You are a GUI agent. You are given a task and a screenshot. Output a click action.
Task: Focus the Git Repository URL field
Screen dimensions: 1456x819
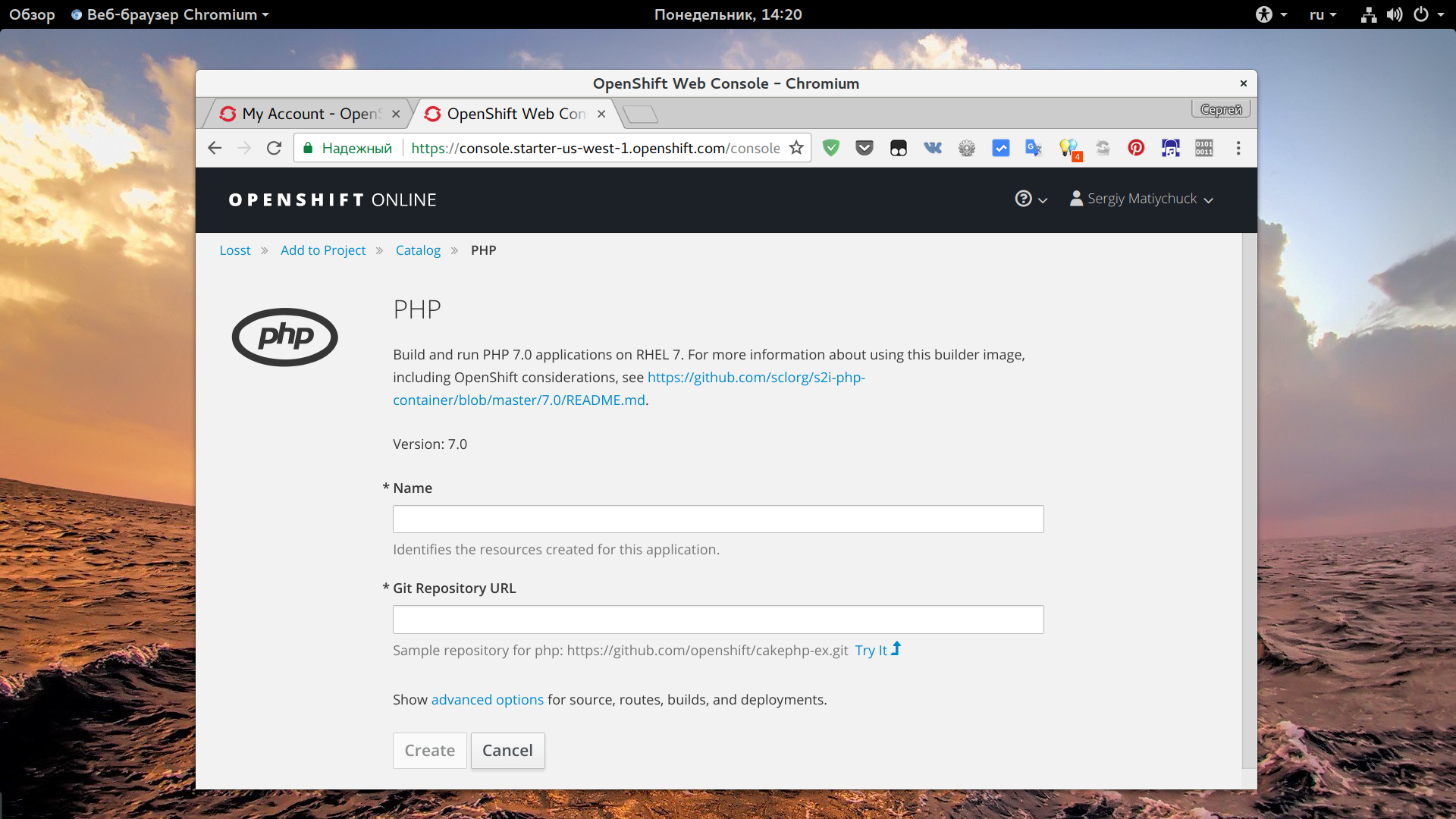click(x=717, y=620)
